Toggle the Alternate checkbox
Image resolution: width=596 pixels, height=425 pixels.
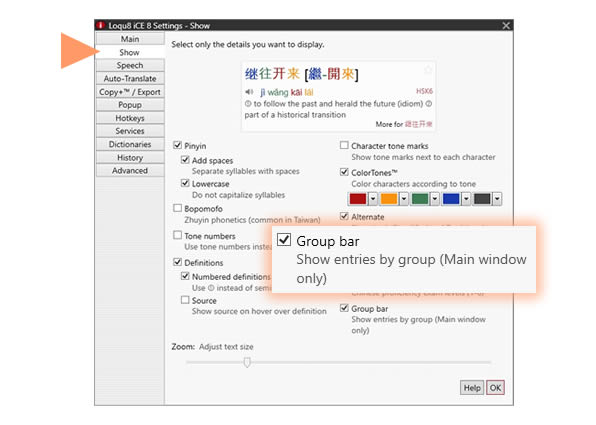click(x=344, y=216)
